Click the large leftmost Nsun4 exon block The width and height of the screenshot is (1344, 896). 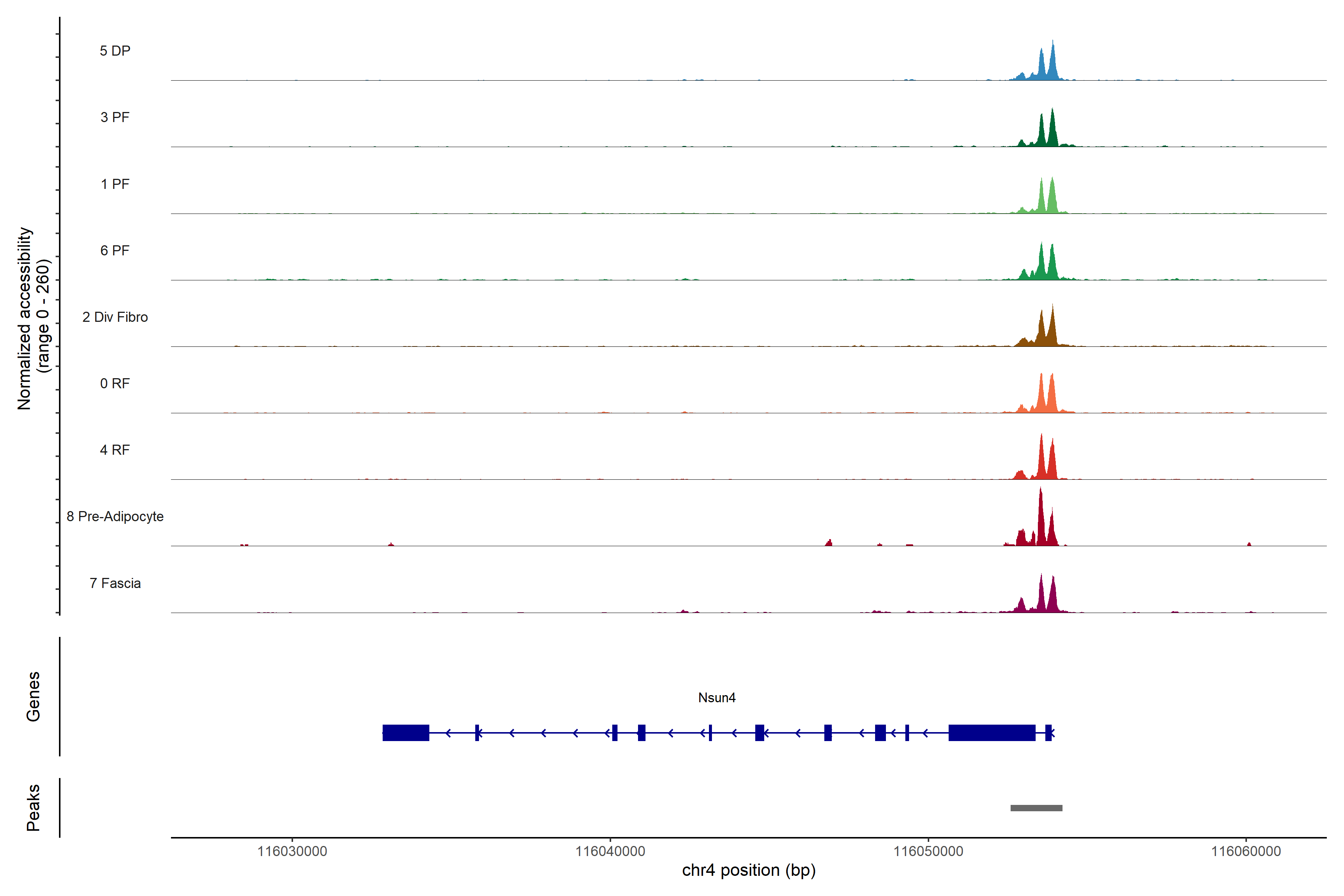(406, 732)
